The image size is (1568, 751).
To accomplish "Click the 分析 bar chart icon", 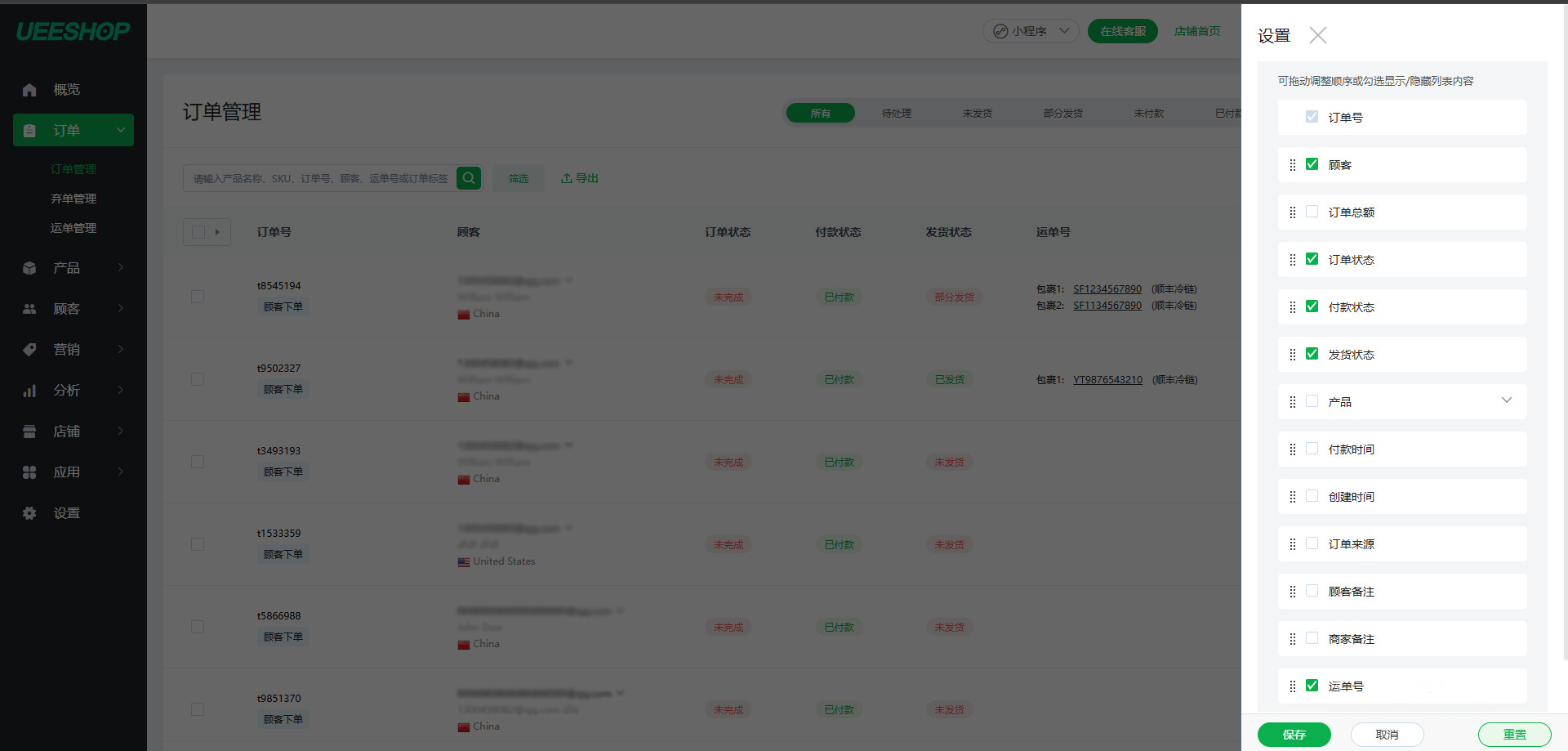I will (x=29, y=391).
